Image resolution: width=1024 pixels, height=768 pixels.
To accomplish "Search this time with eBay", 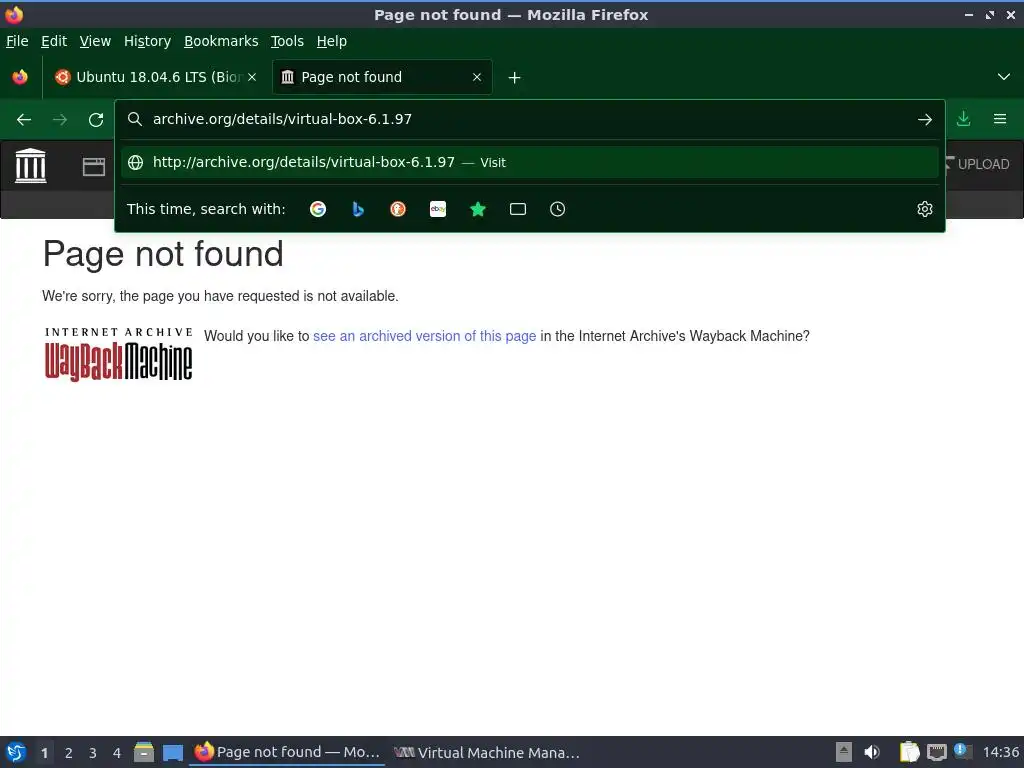I will coord(438,209).
